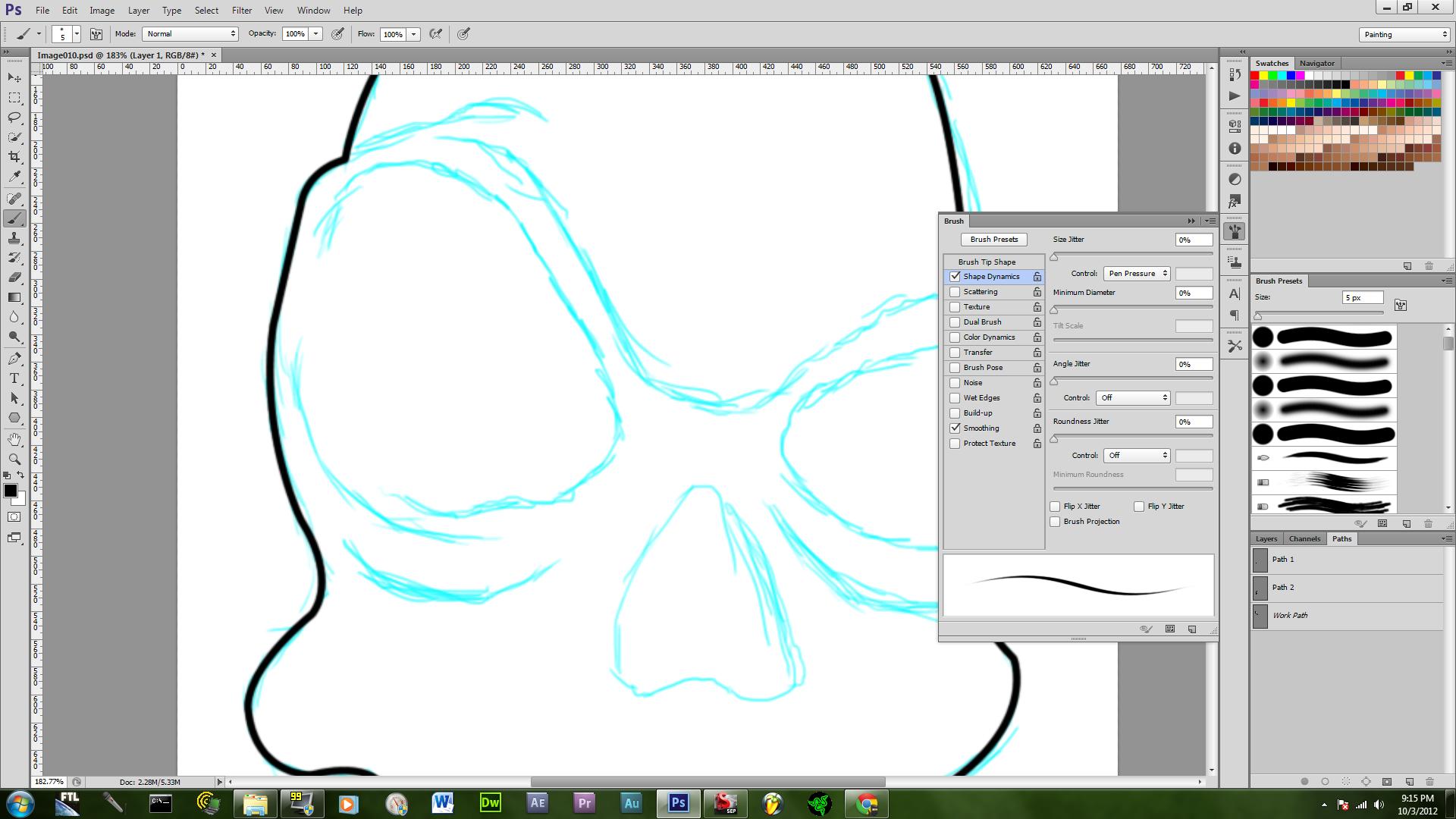Viewport: 1456px width, 819px height.
Task: Open the Angle Jitter Control dropdown
Action: tap(1133, 398)
